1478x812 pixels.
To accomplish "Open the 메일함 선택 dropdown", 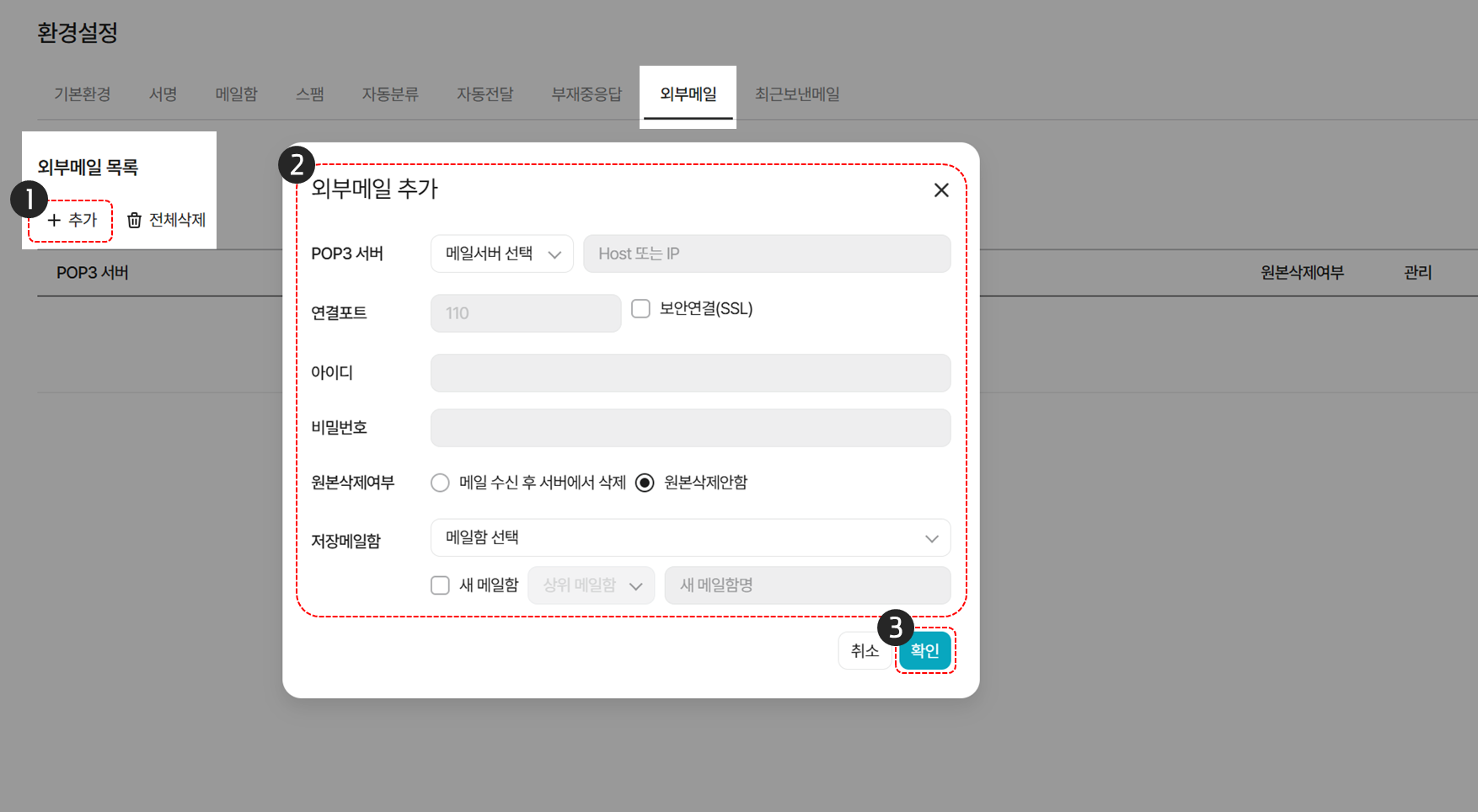I will pos(691,537).
